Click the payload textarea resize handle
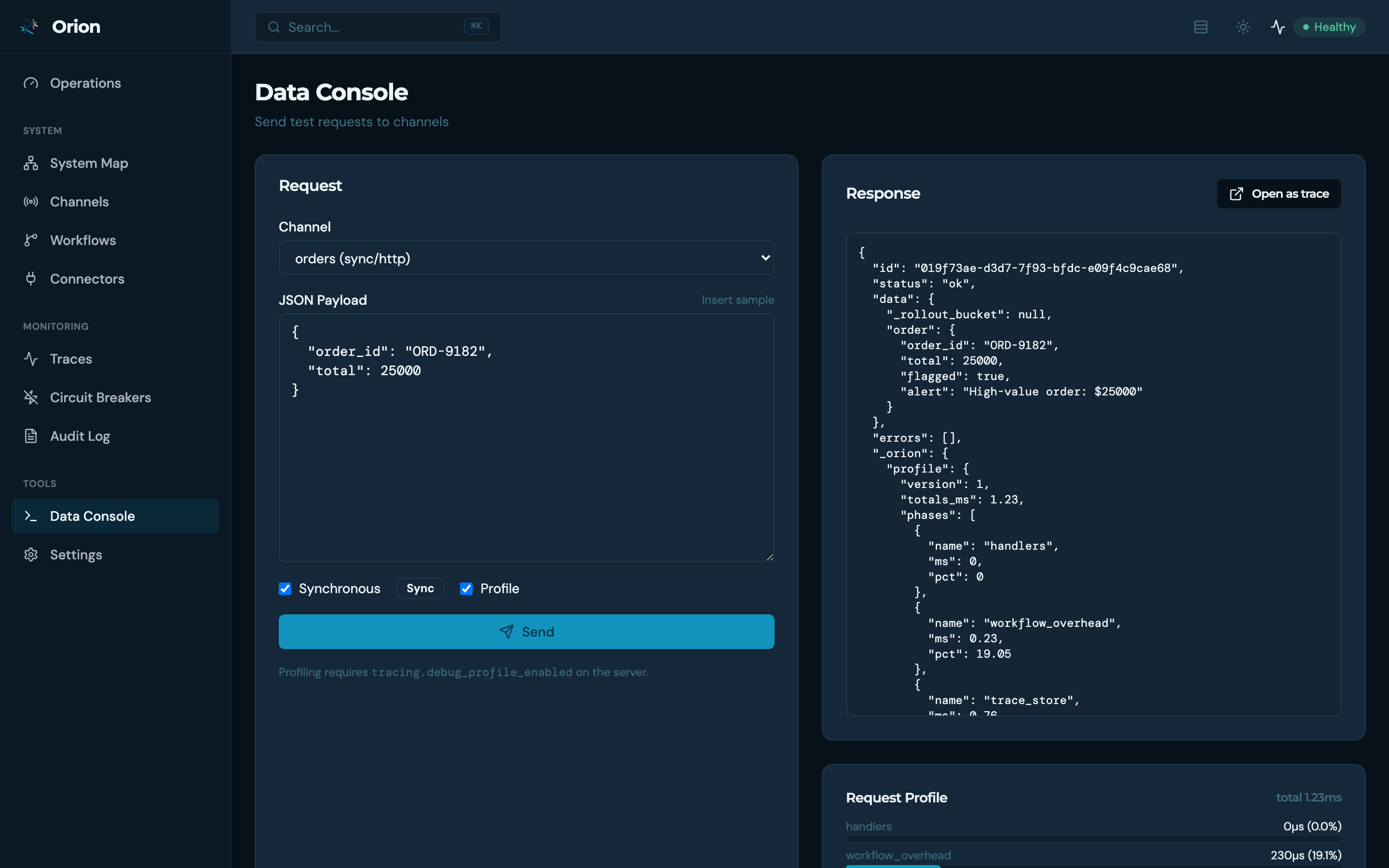This screenshot has width=1389, height=868. [x=770, y=557]
